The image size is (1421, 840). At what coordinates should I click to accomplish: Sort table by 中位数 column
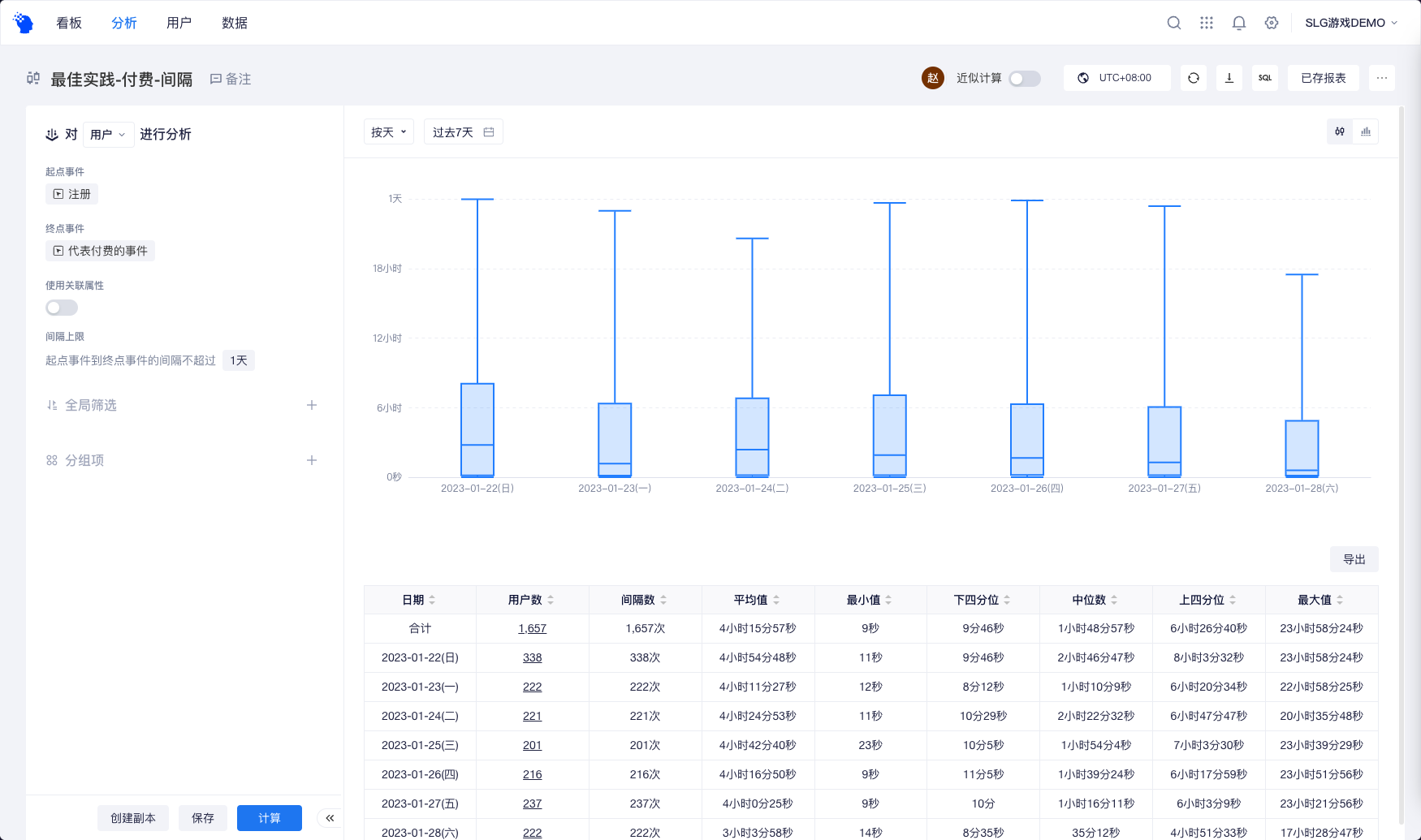click(x=1114, y=600)
